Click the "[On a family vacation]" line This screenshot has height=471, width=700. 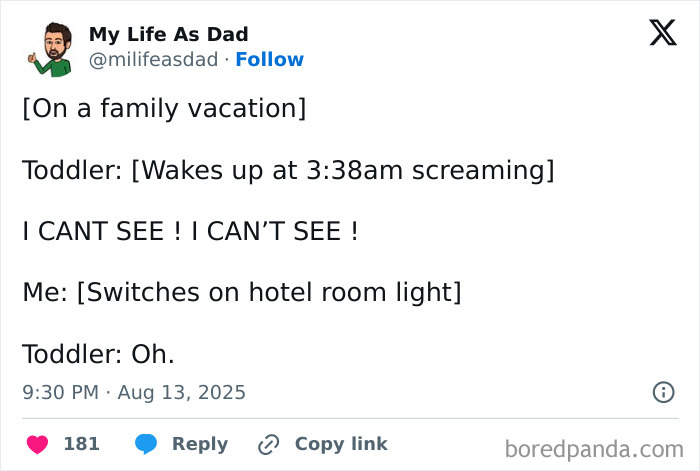coord(164,108)
